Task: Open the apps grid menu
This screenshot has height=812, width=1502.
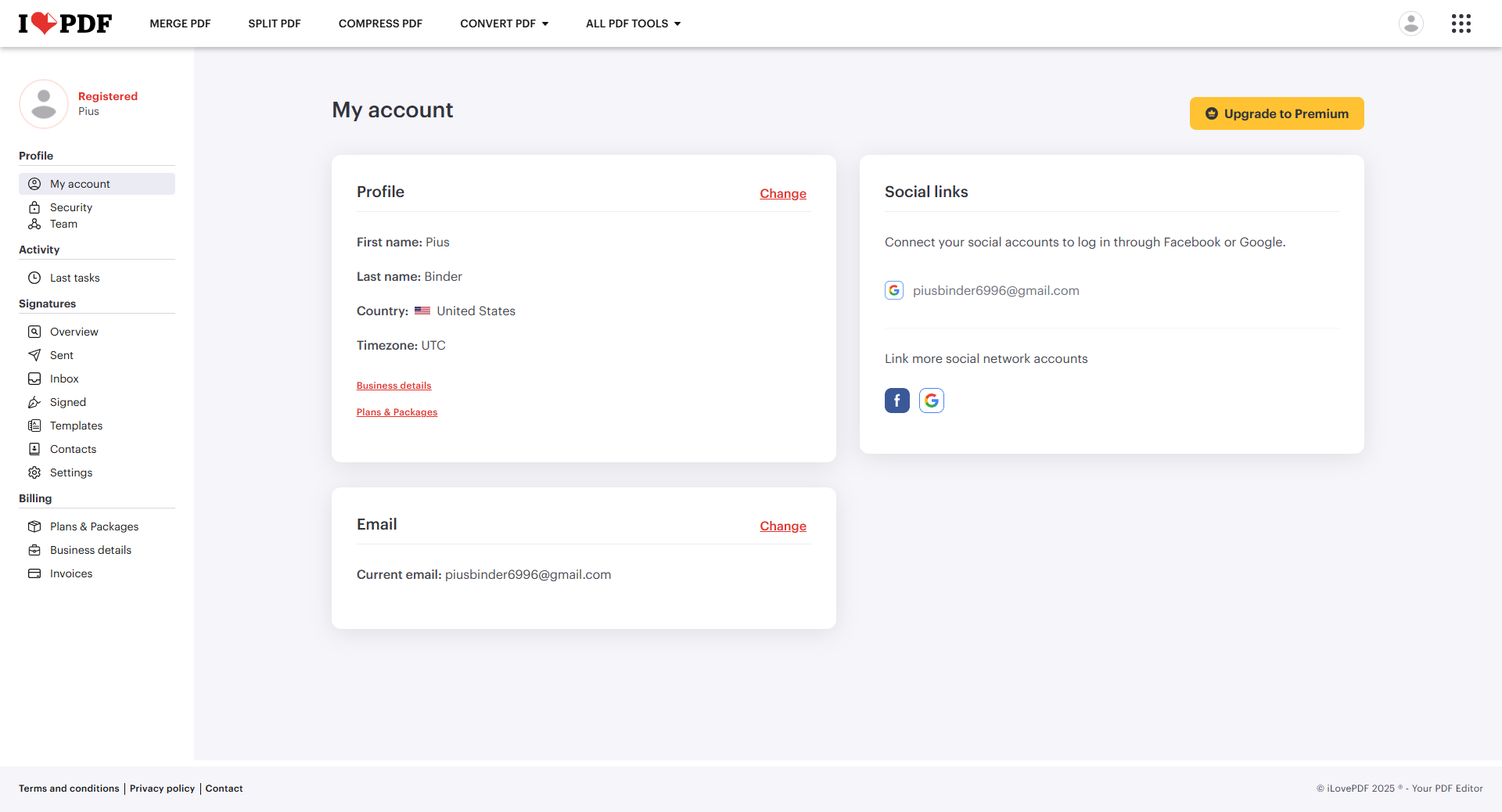Action: click(1461, 23)
